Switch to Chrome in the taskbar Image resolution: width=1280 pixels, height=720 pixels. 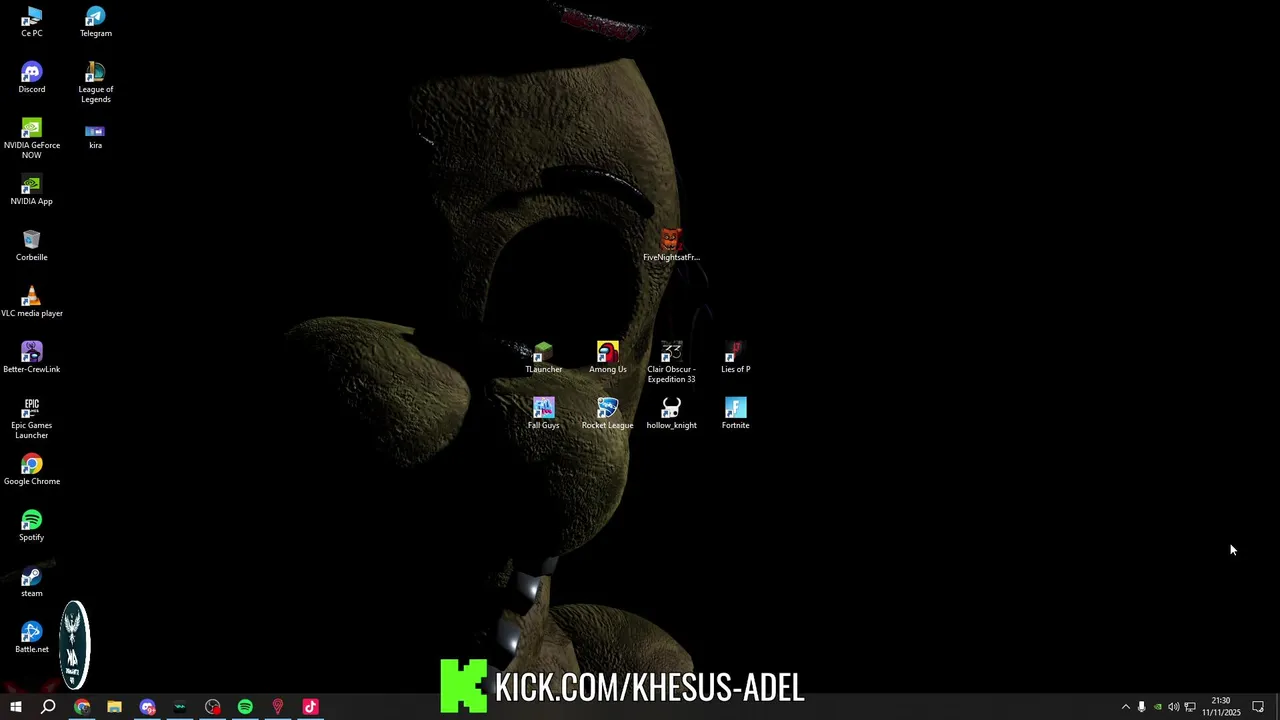(x=82, y=707)
